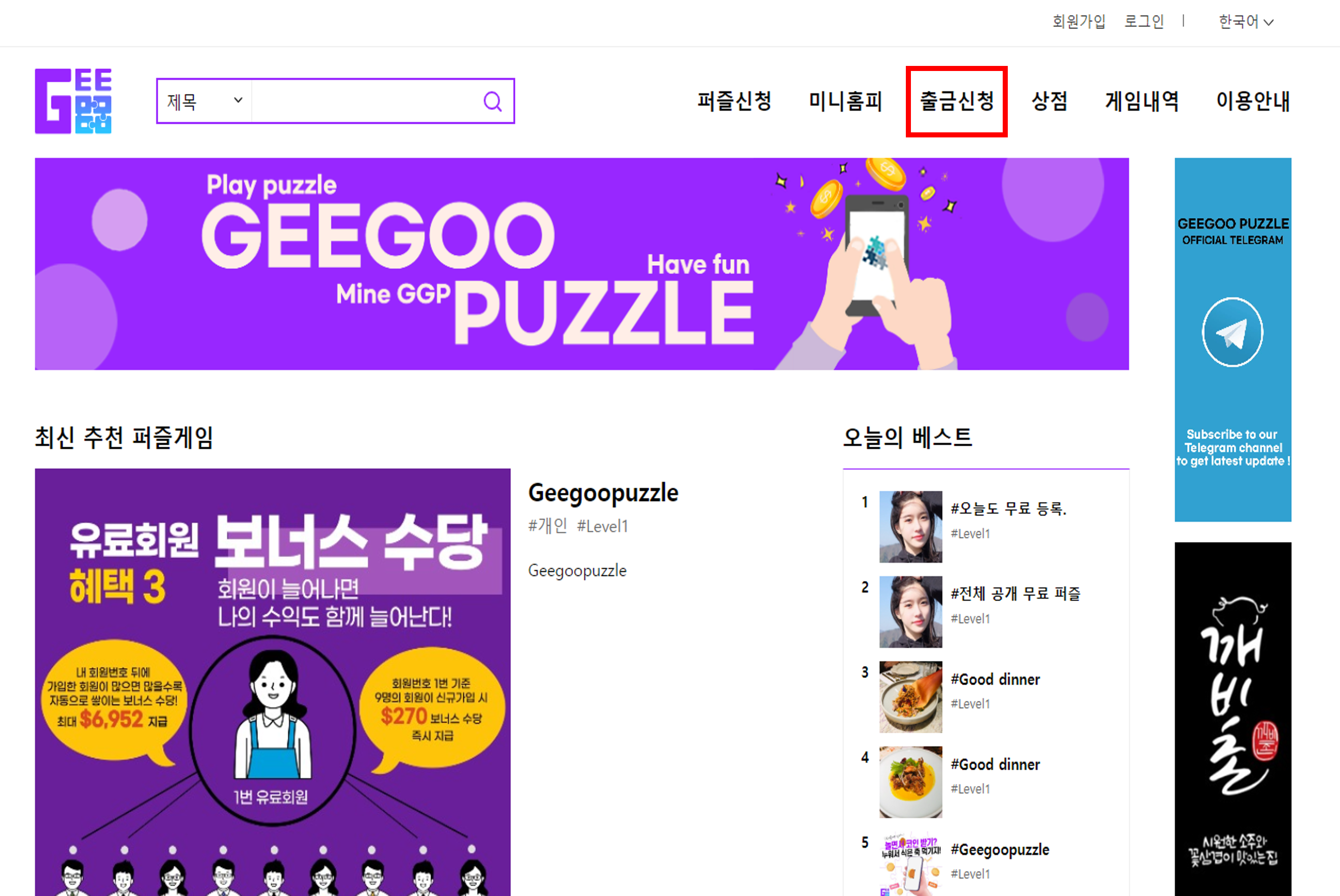Expand the 제목 search filter dropdown
Viewport: 1340px width, 896px height.
(204, 101)
